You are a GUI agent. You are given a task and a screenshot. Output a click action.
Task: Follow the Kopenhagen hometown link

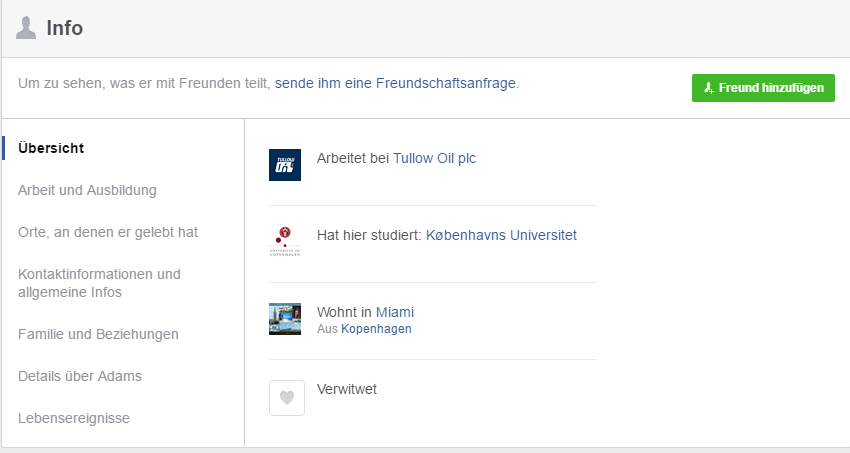tap(376, 329)
